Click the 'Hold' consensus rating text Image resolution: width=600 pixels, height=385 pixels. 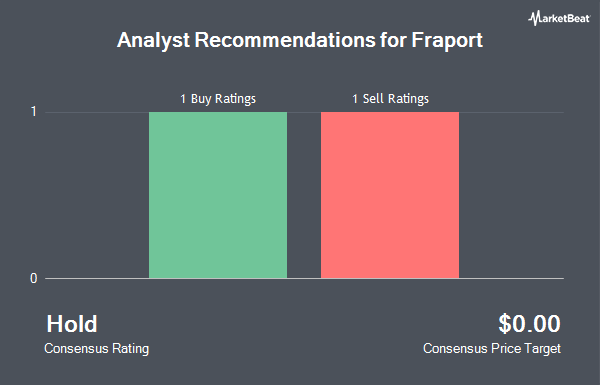click(72, 324)
